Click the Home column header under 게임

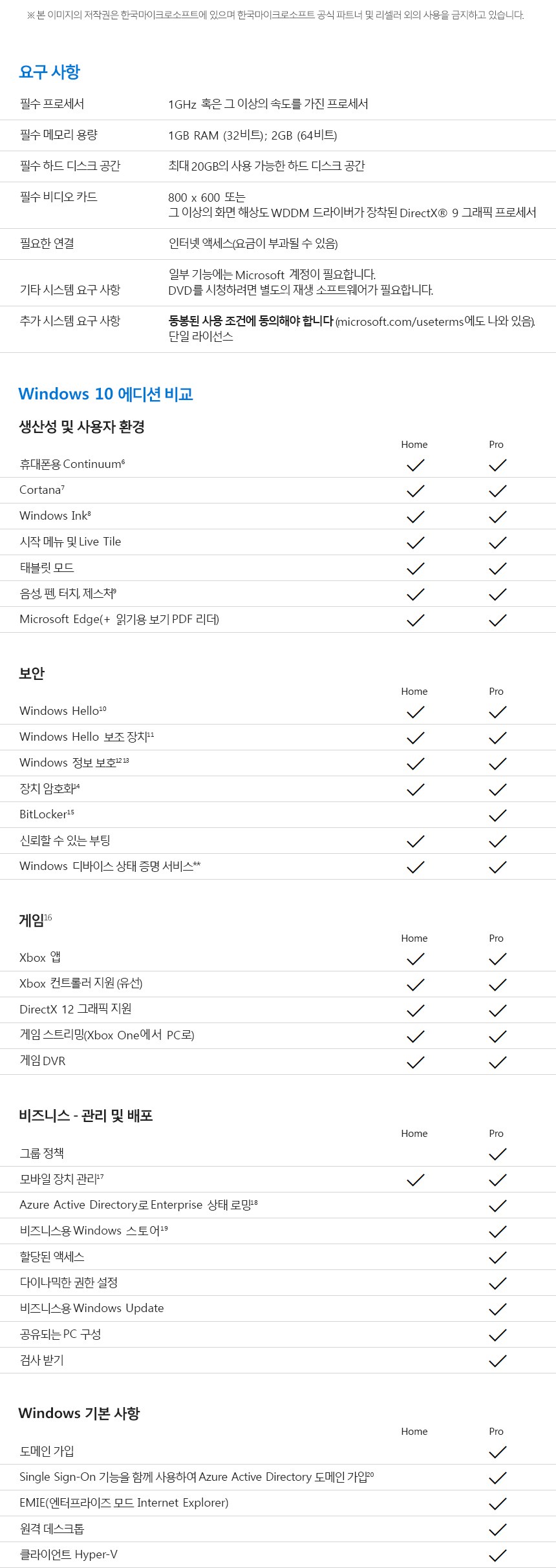(414, 938)
